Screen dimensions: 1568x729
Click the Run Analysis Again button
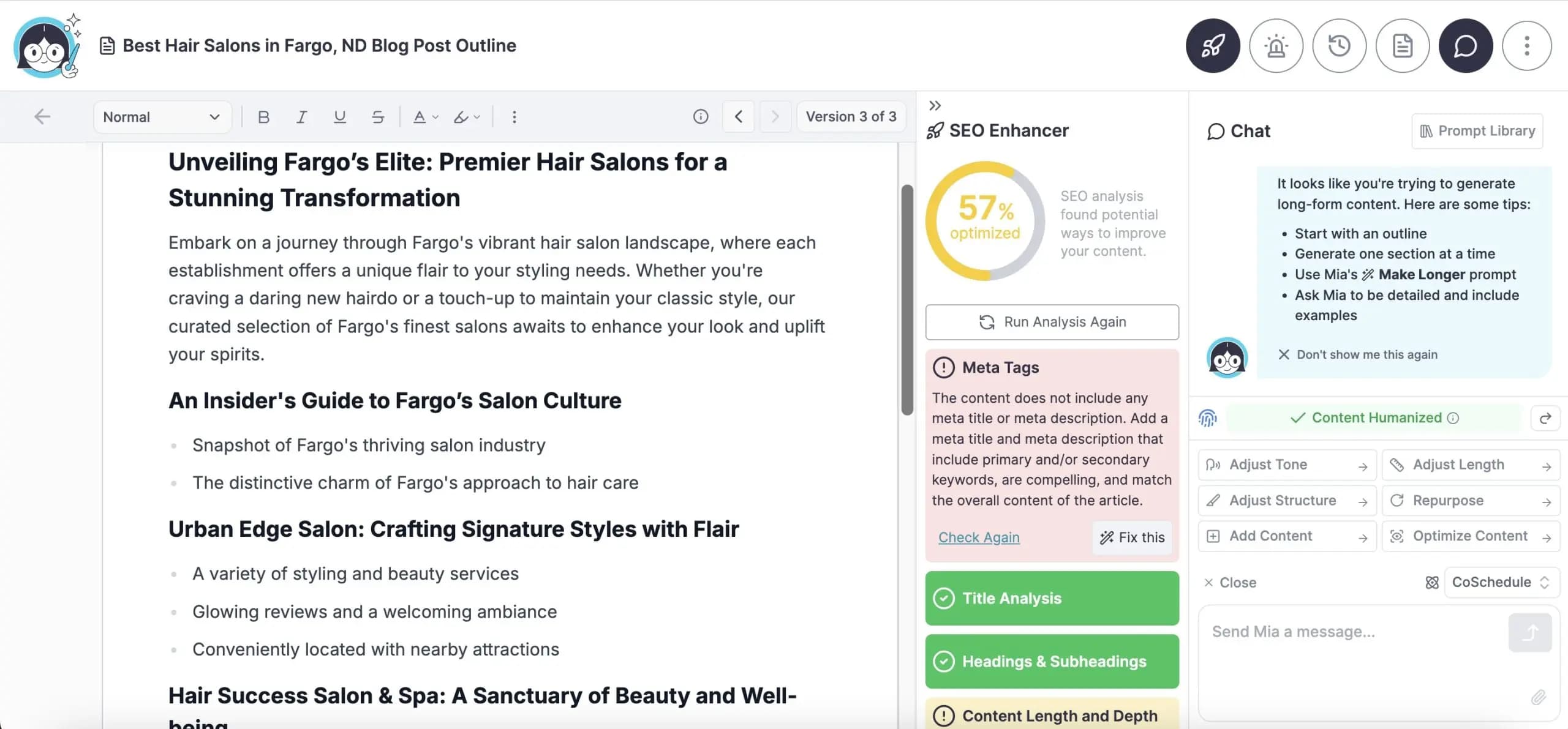tap(1052, 321)
